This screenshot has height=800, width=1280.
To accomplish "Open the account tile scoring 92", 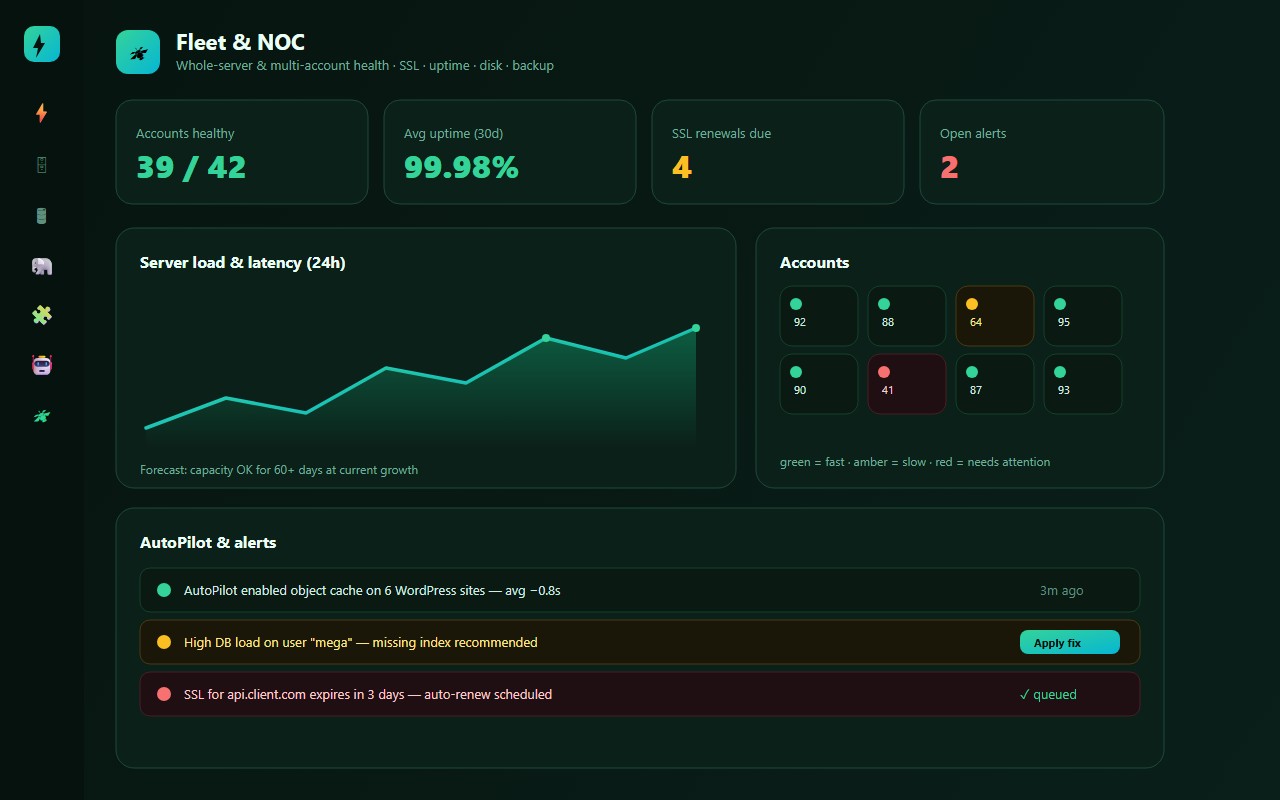I will tap(819, 316).
